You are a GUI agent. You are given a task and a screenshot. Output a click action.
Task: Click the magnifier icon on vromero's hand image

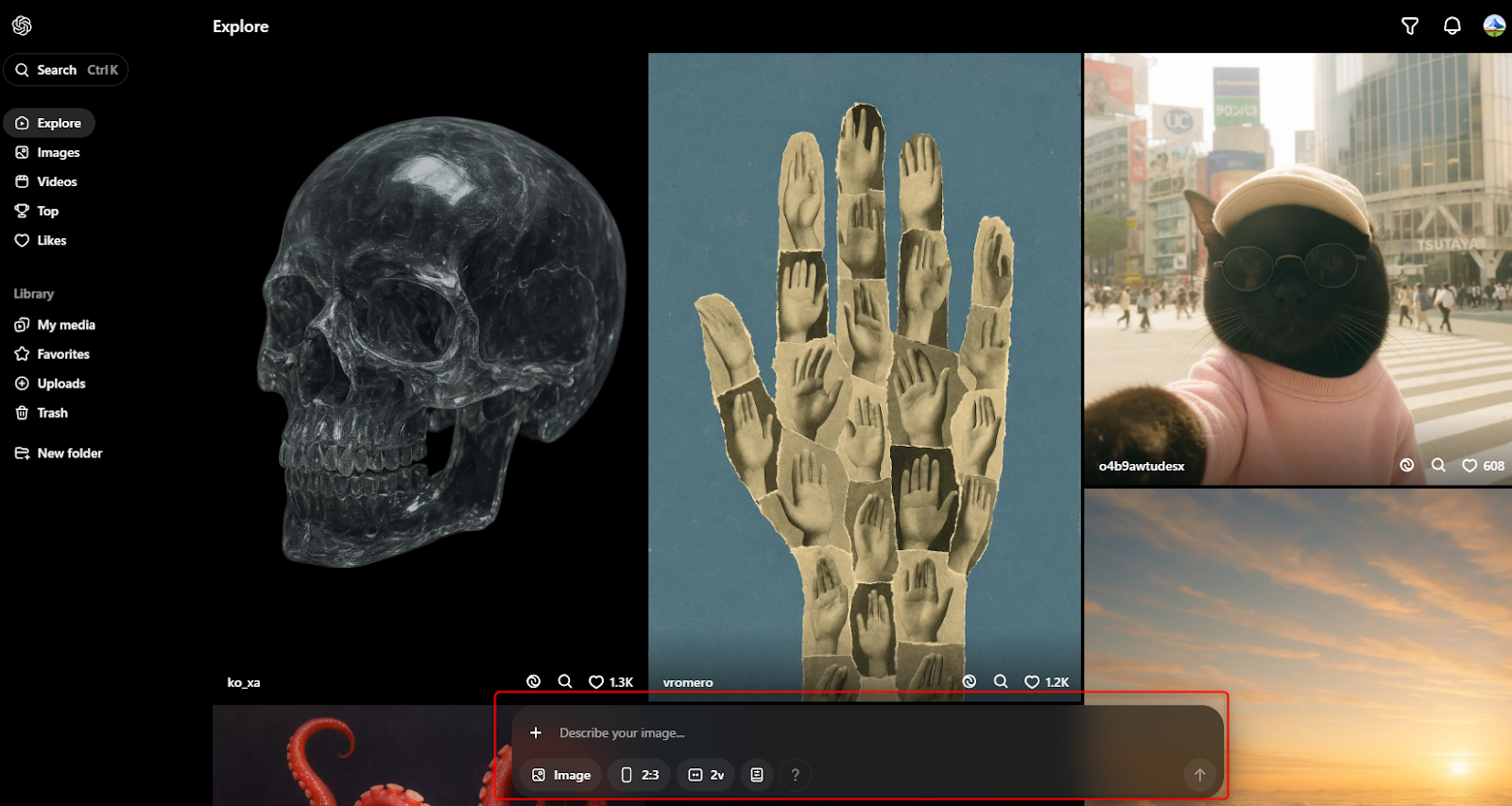(1001, 681)
